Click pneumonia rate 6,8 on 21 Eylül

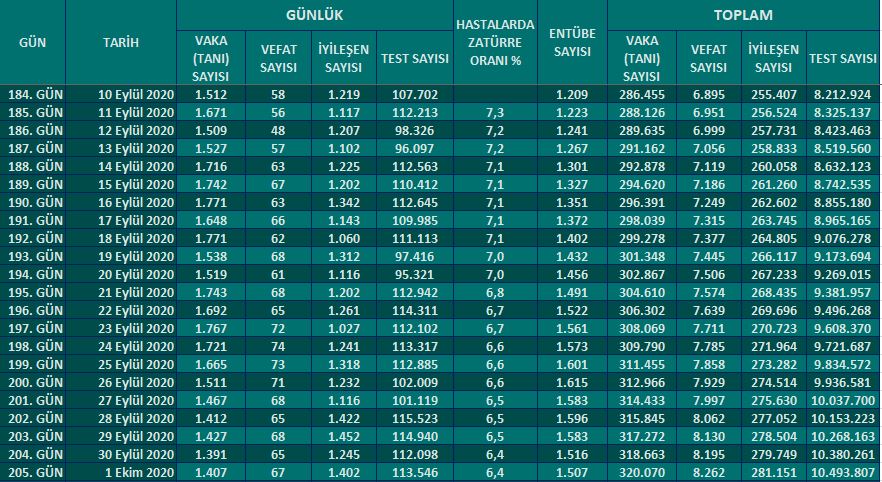click(x=495, y=292)
